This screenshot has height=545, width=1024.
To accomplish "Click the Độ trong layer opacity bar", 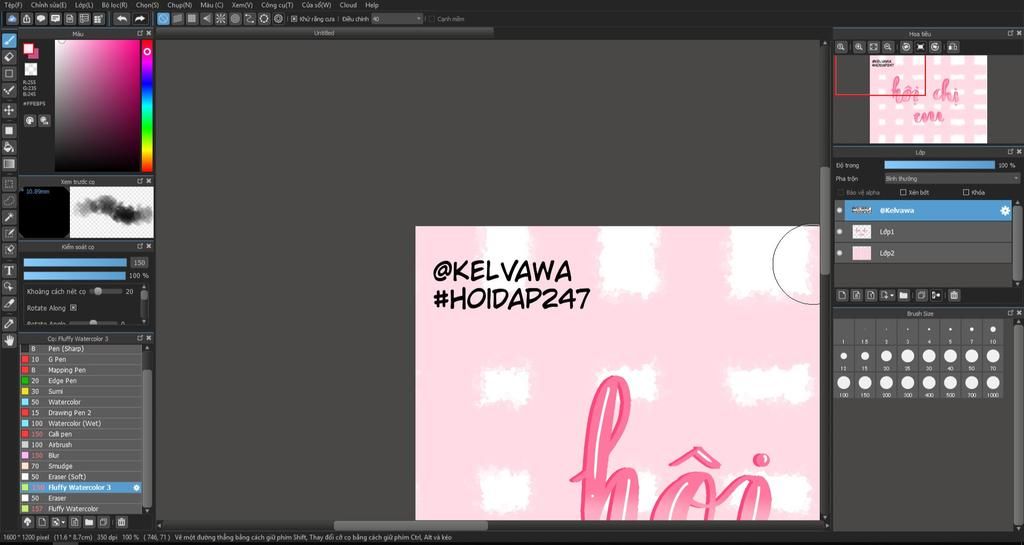I will (939, 165).
